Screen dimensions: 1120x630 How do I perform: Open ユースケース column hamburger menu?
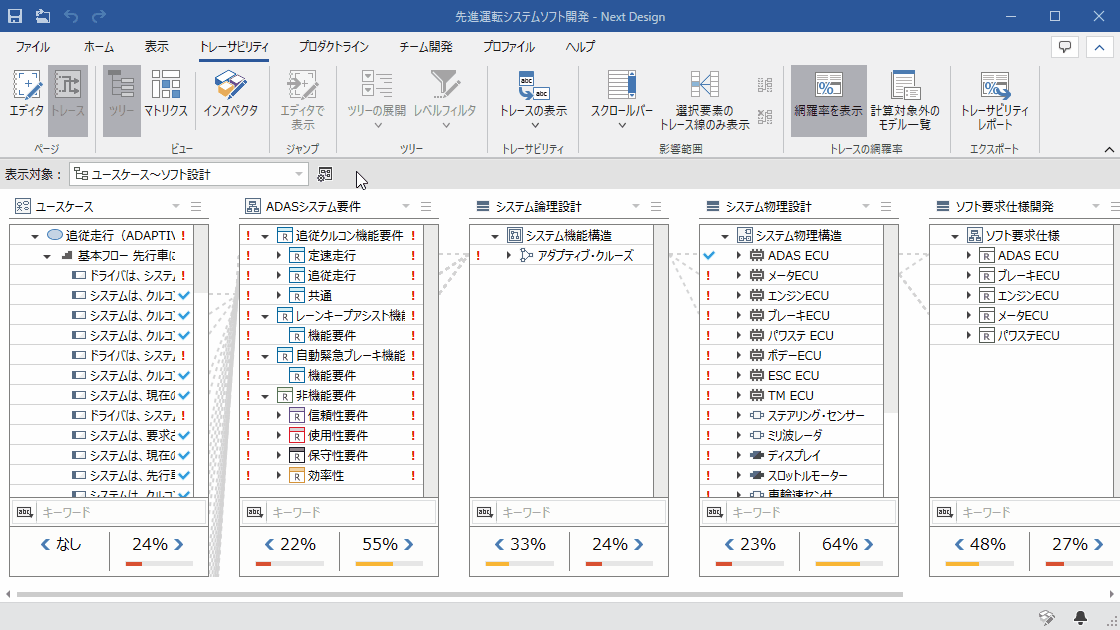tap(196, 206)
